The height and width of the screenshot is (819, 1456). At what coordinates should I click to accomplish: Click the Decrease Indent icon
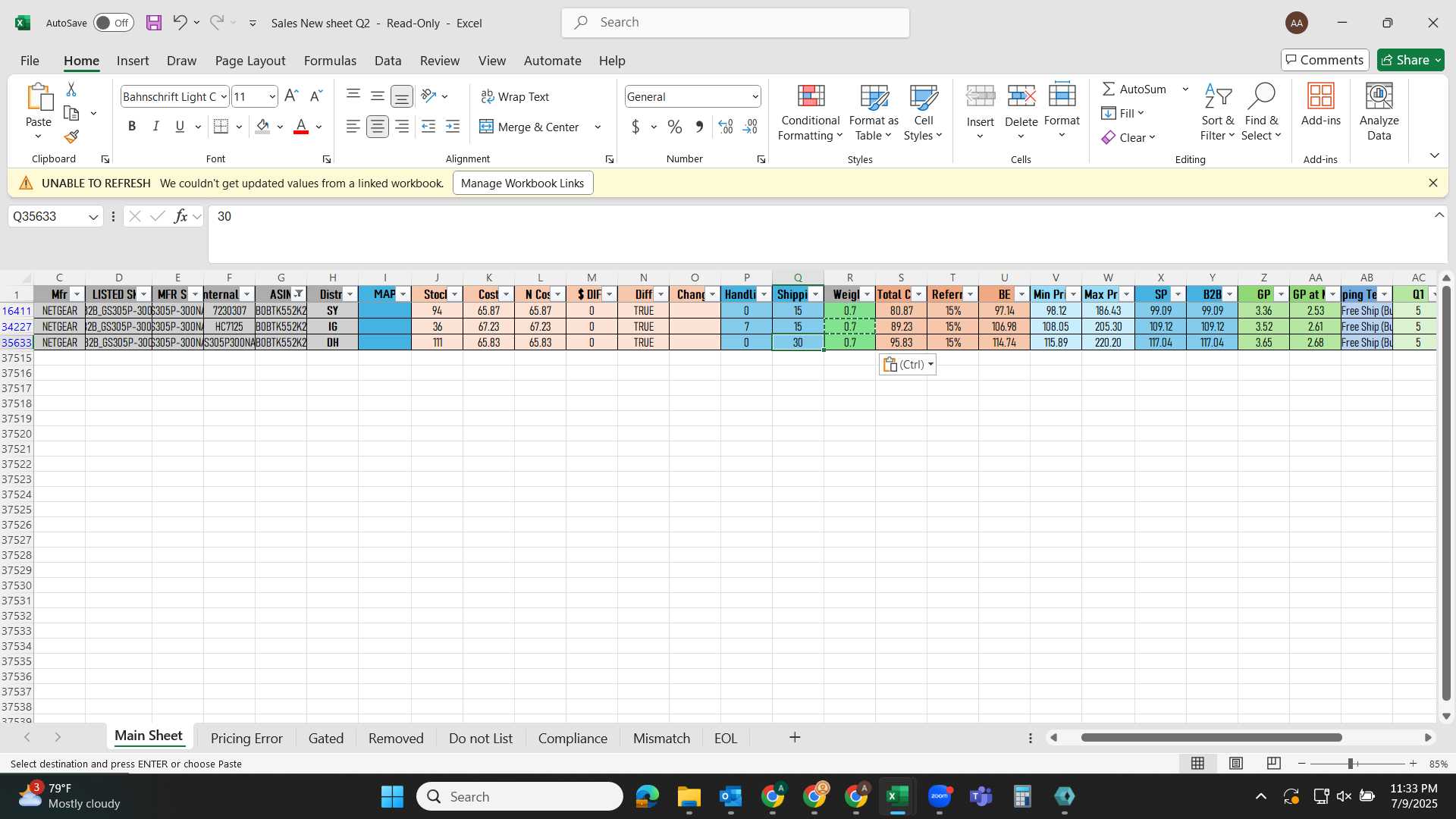428,127
